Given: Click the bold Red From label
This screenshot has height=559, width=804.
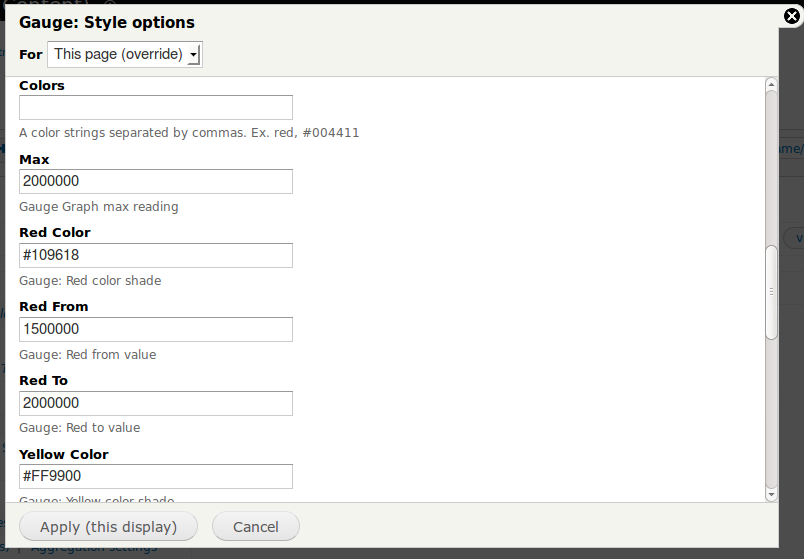Looking at the screenshot, I should tap(54, 307).
